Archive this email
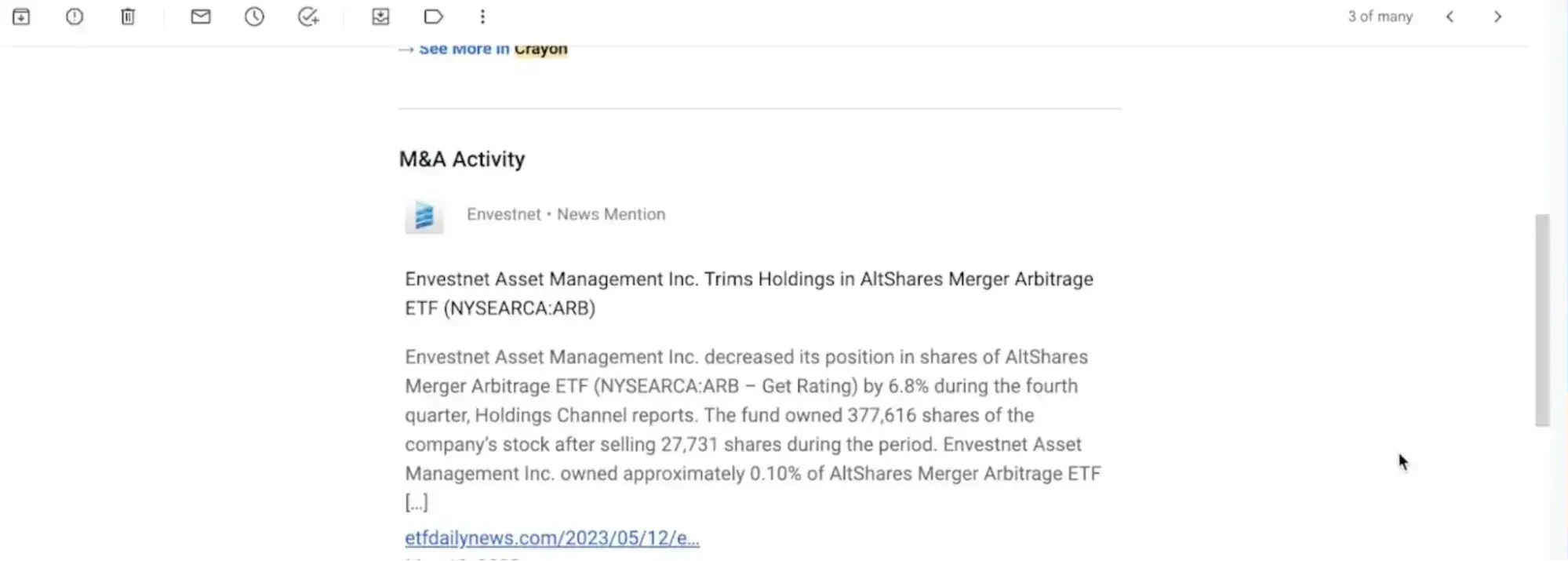The image size is (1568, 561). coord(21,16)
